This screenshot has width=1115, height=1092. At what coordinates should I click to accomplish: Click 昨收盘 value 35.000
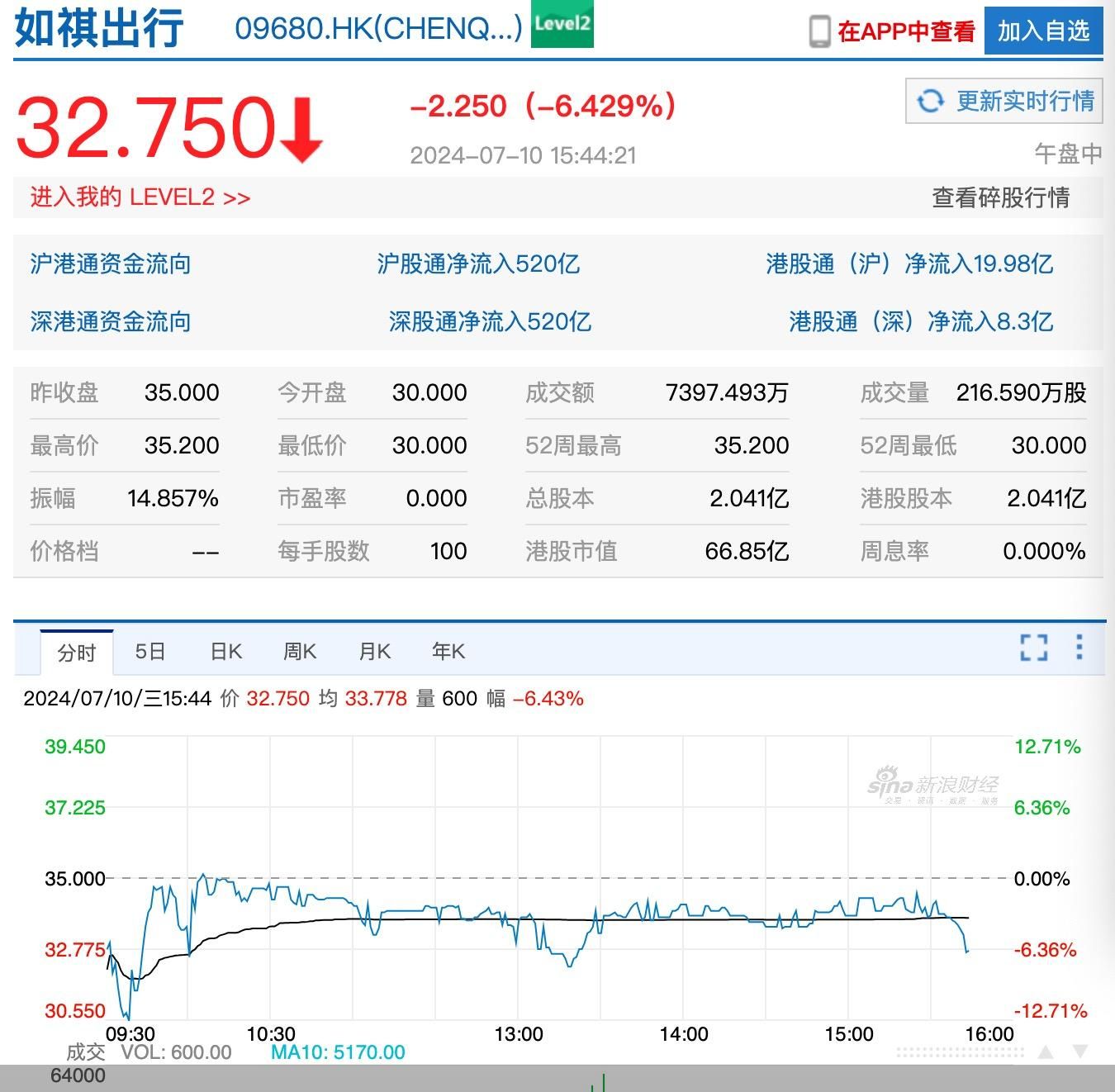click(x=182, y=392)
